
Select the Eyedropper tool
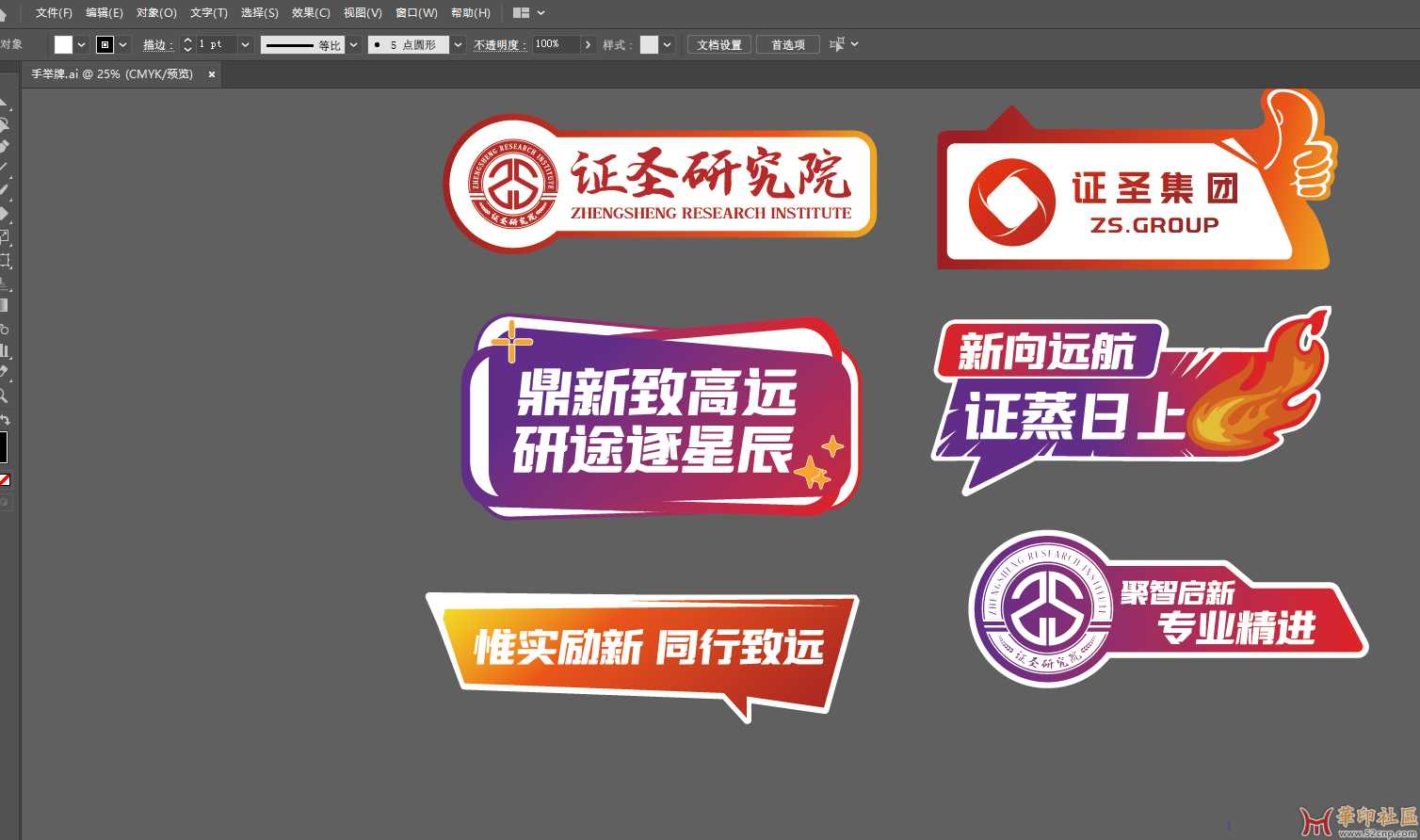4,373
